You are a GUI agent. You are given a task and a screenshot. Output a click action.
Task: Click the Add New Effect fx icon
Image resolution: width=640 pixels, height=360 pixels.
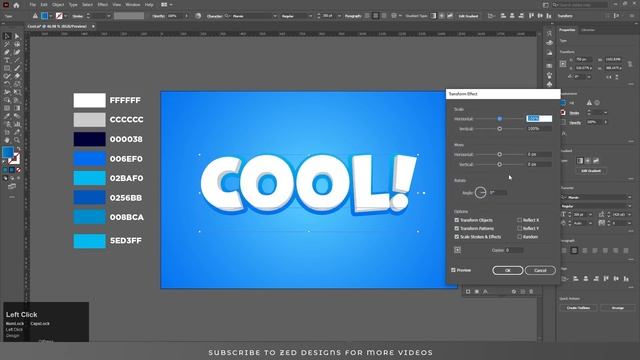(x=485, y=291)
